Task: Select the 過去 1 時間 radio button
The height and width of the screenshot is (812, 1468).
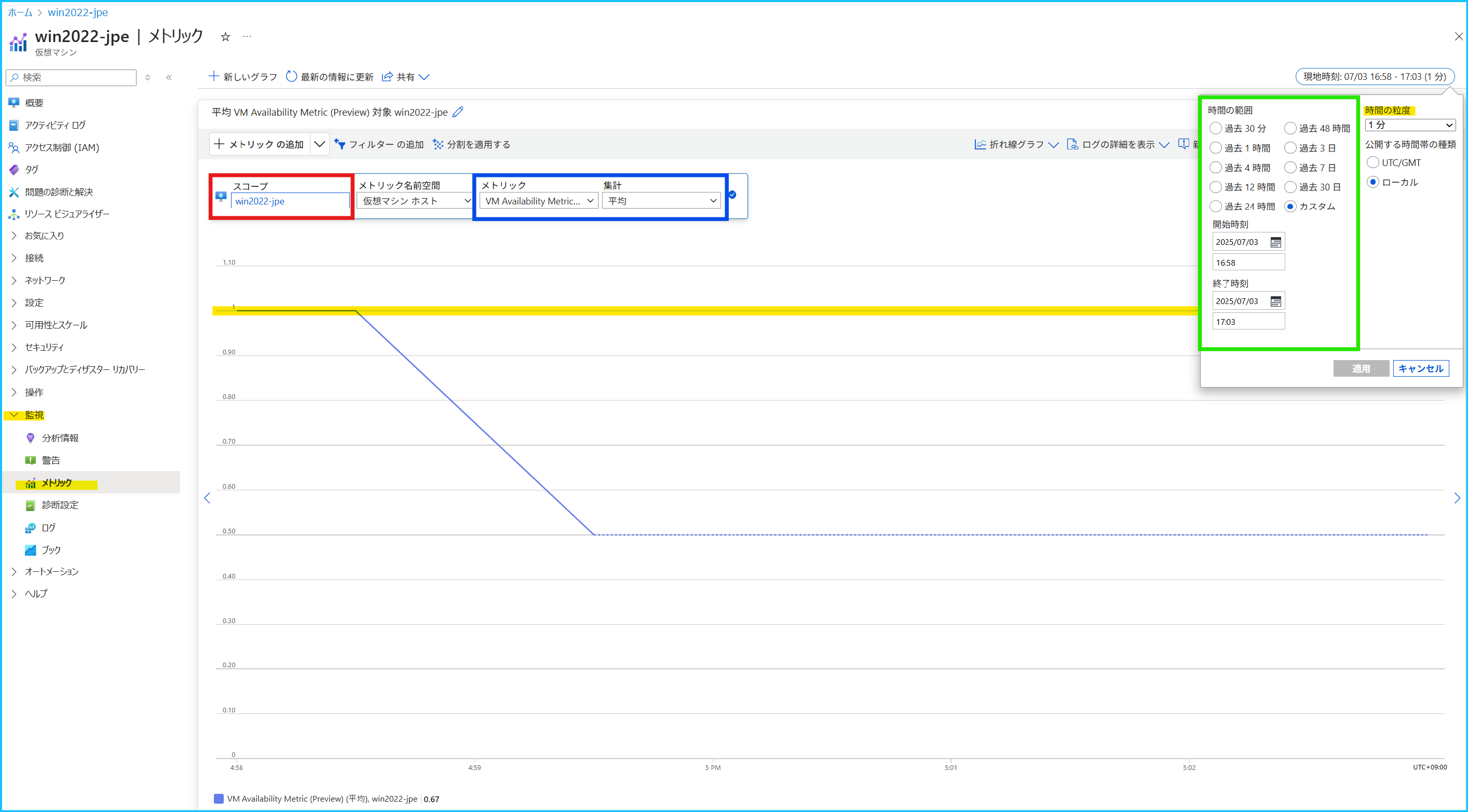Action: [x=1216, y=148]
